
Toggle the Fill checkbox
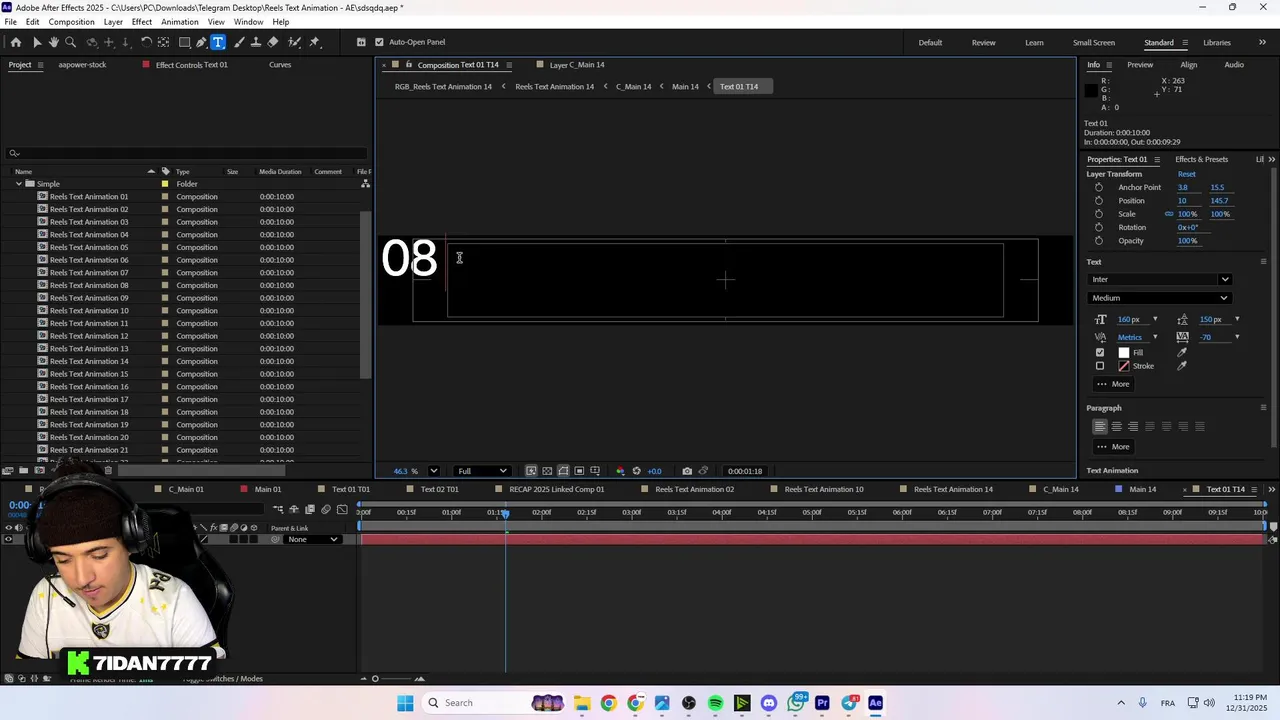(x=1100, y=353)
